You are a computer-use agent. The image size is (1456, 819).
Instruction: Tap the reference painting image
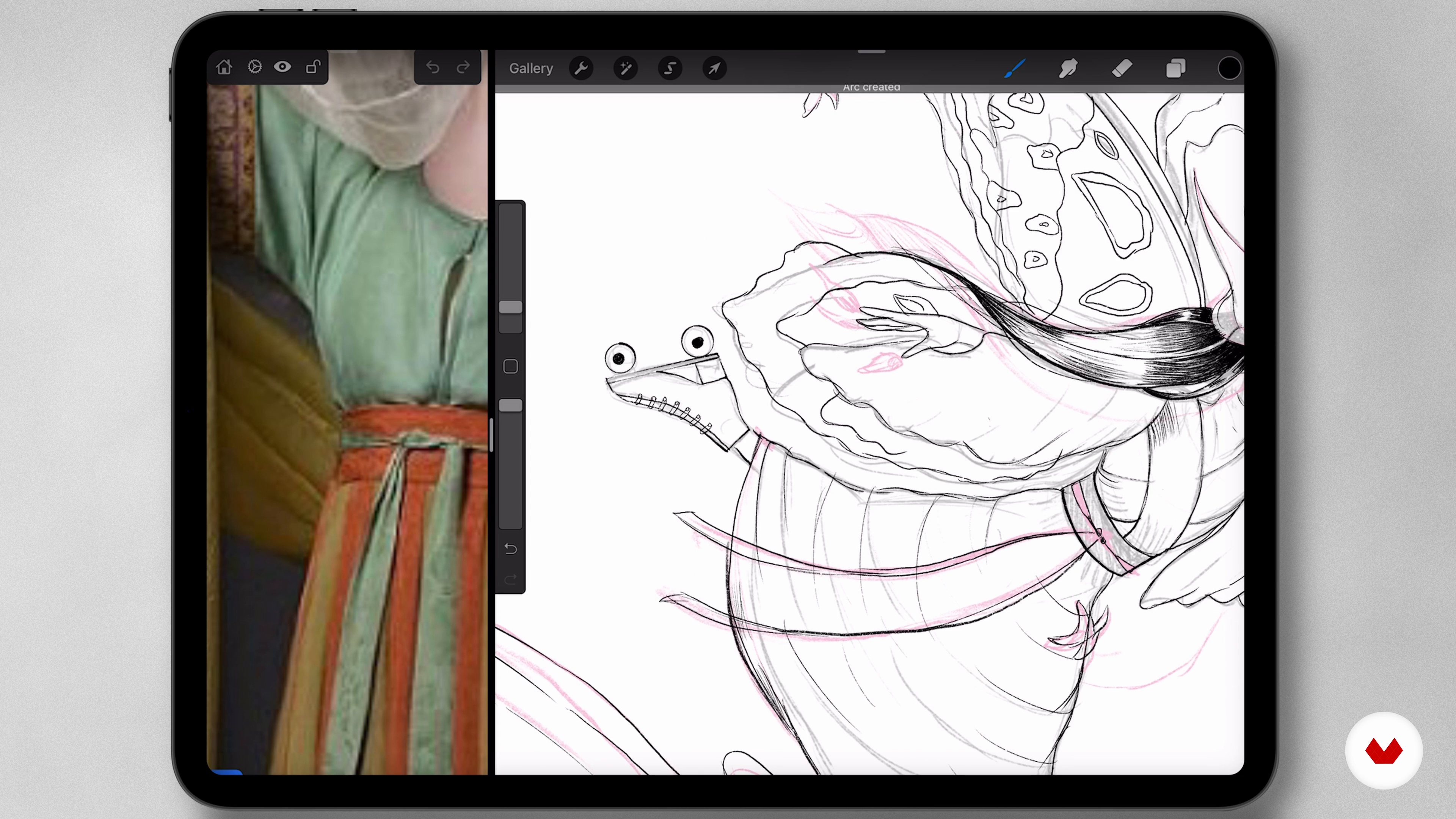coord(347,412)
